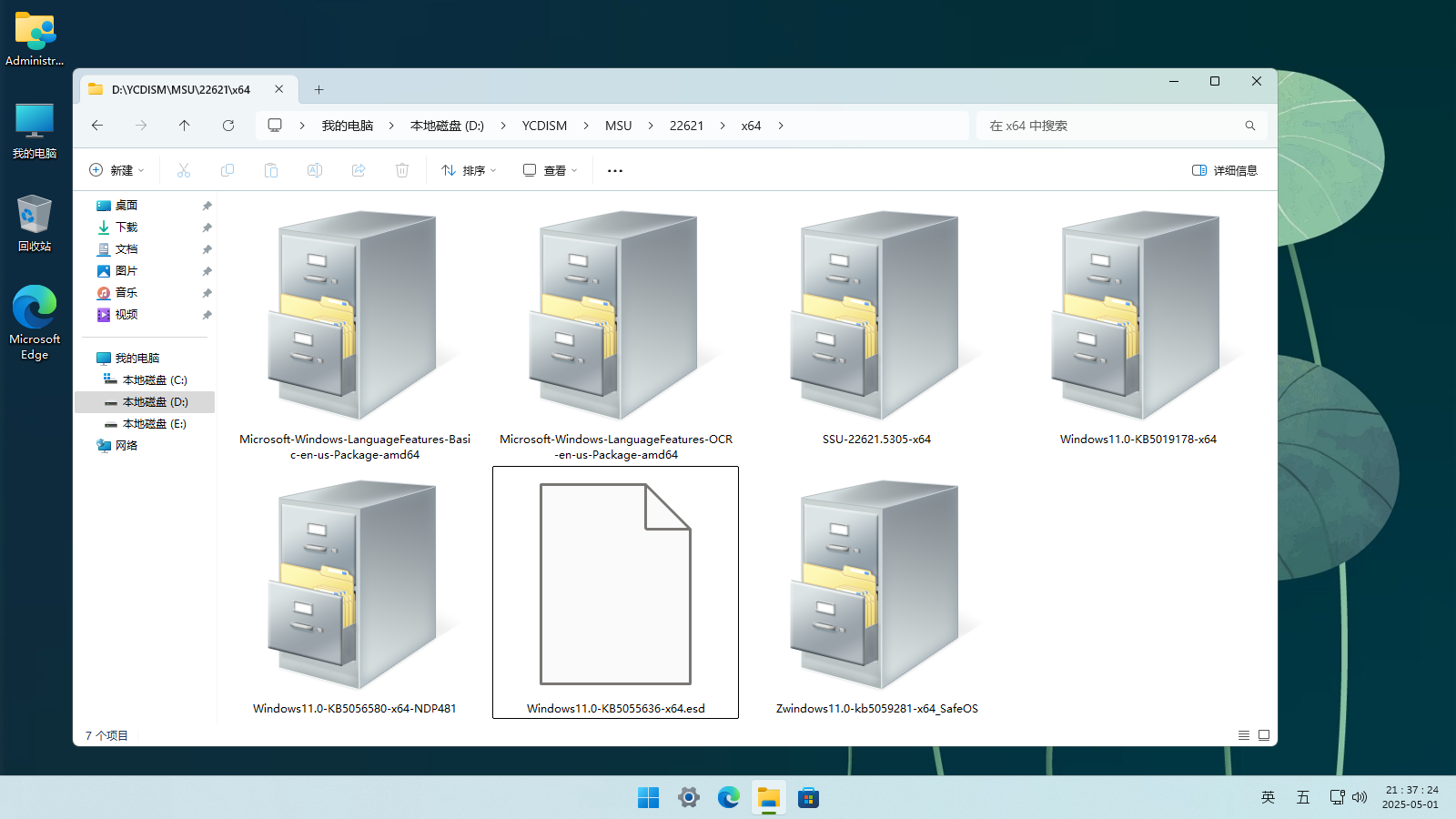This screenshot has width=1456, height=819.
Task: Click the Rename icon in toolbar
Action: (x=315, y=170)
